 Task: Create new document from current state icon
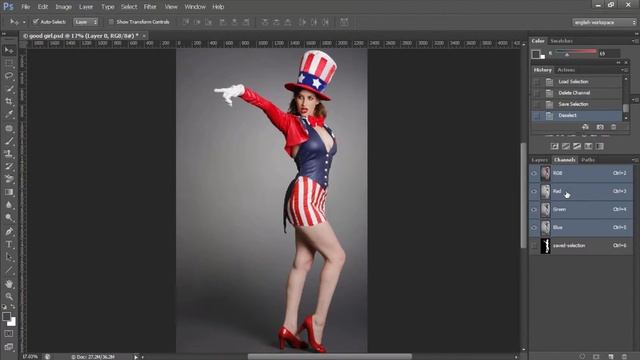click(x=585, y=127)
